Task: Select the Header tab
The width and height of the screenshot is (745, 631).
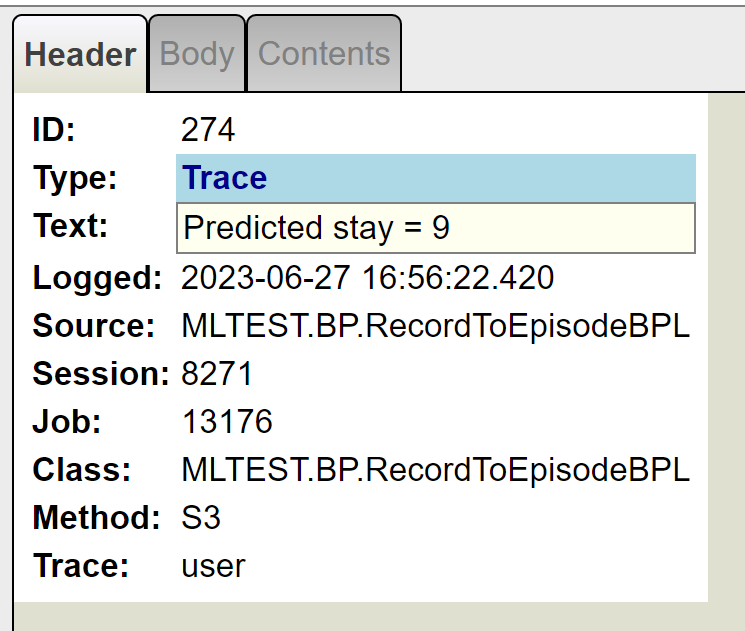Action: coord(80,54)
